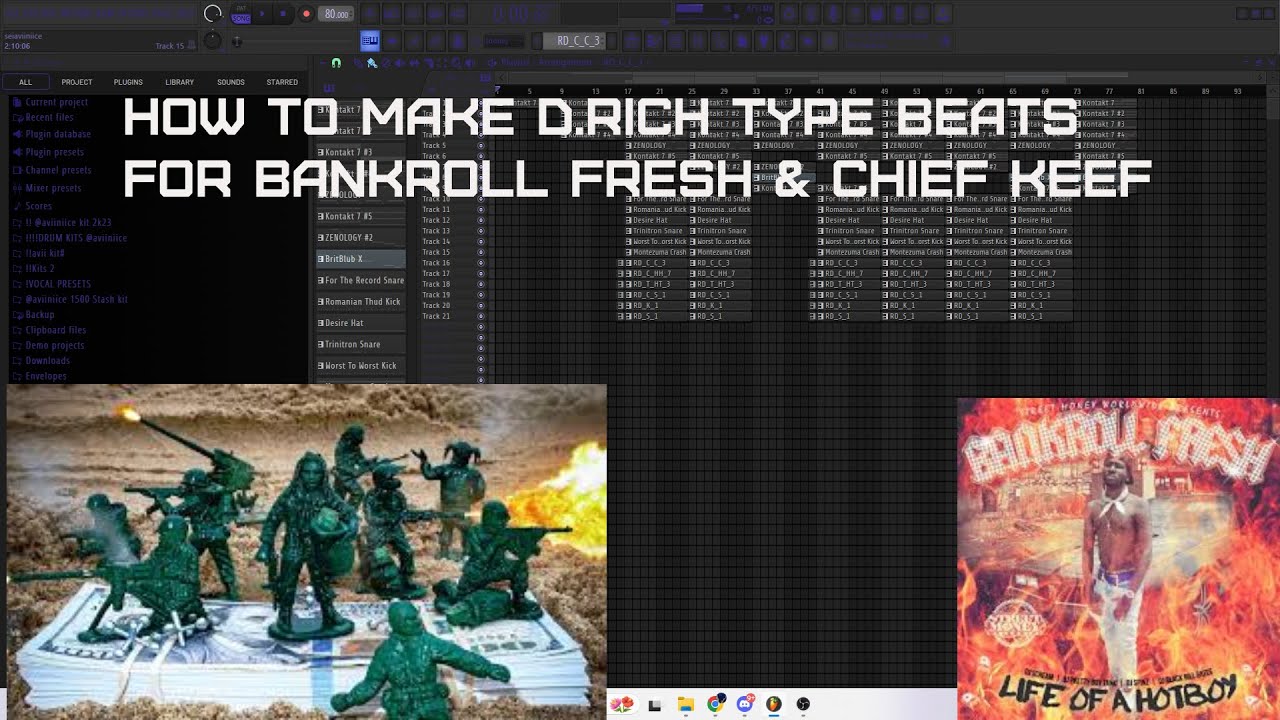Screen dimensions: 1280x720
Task: Click the master volume knob
Action: point(212,14)
